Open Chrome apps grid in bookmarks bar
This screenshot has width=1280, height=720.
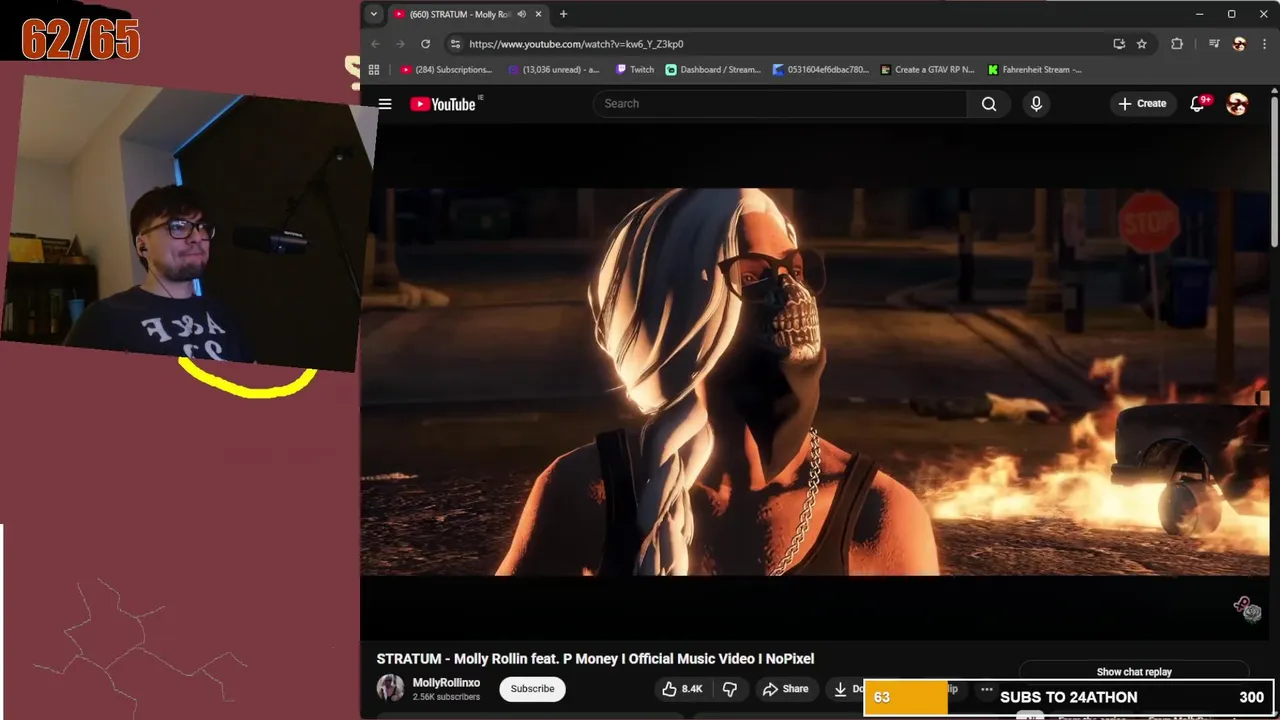click(374, 70)
